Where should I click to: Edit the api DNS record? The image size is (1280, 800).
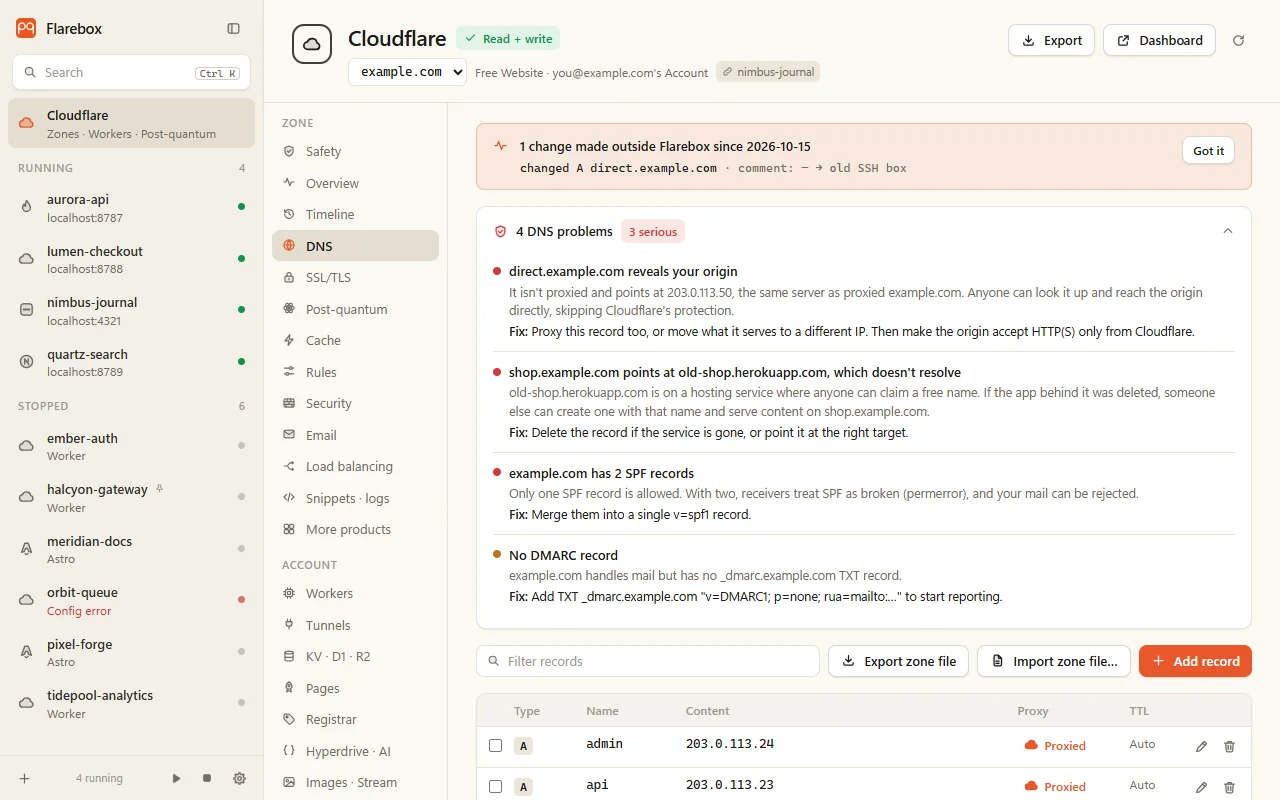[1202, 787]
